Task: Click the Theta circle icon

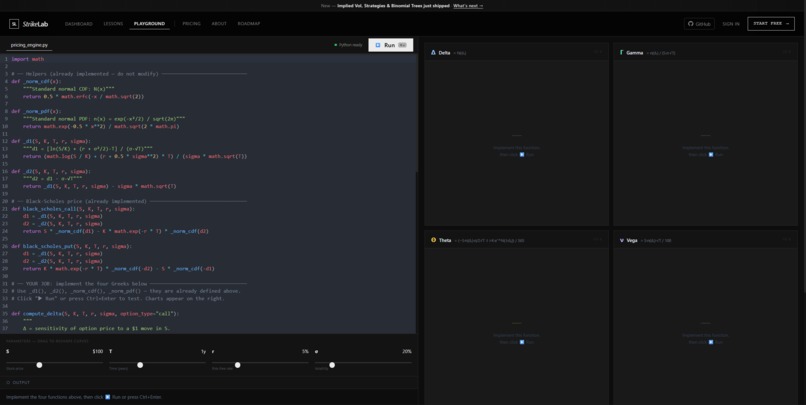Action: pyautogui.click(x=433, y=240)
